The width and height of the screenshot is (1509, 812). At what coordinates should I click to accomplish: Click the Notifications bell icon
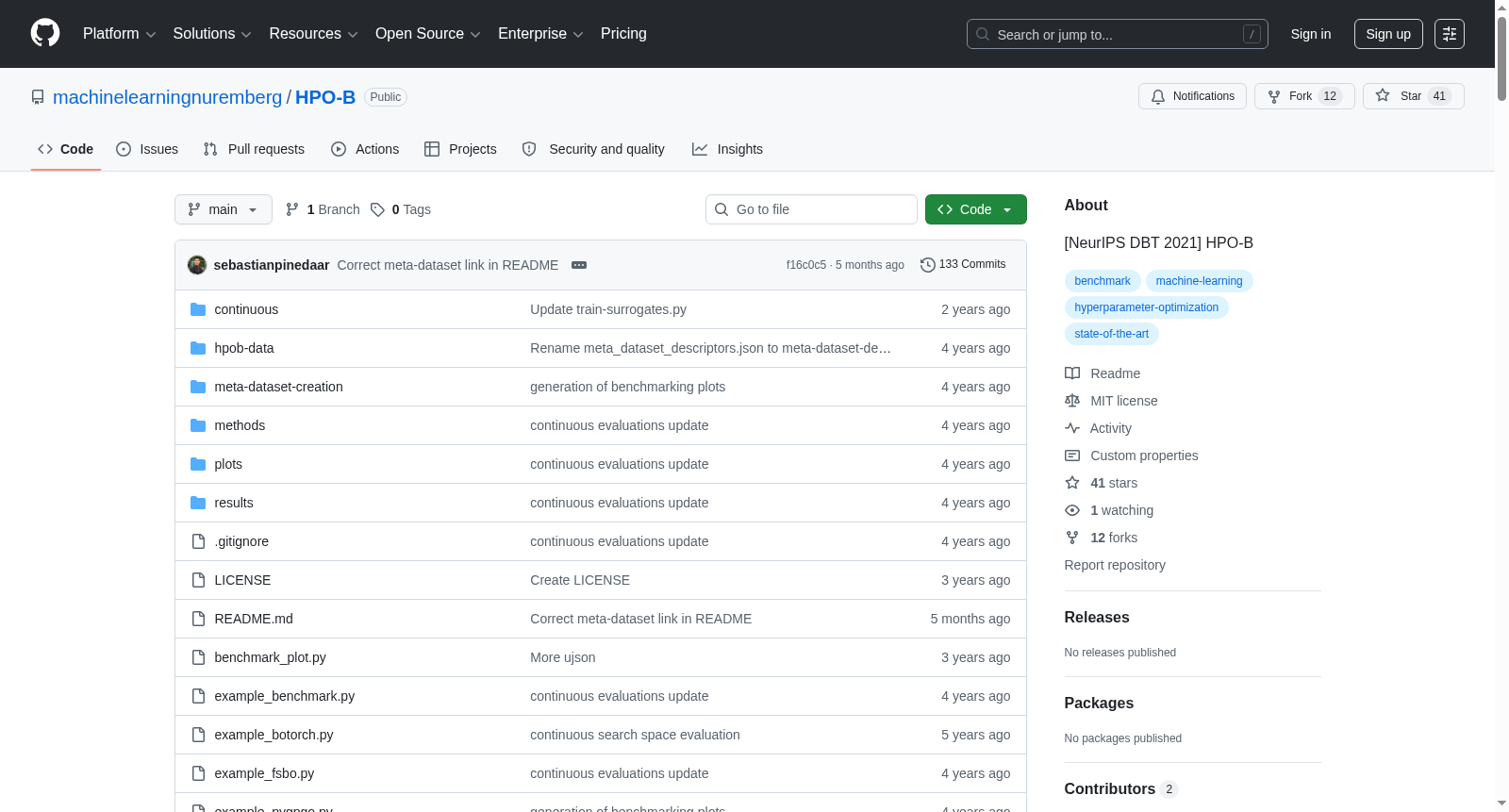1158,96
